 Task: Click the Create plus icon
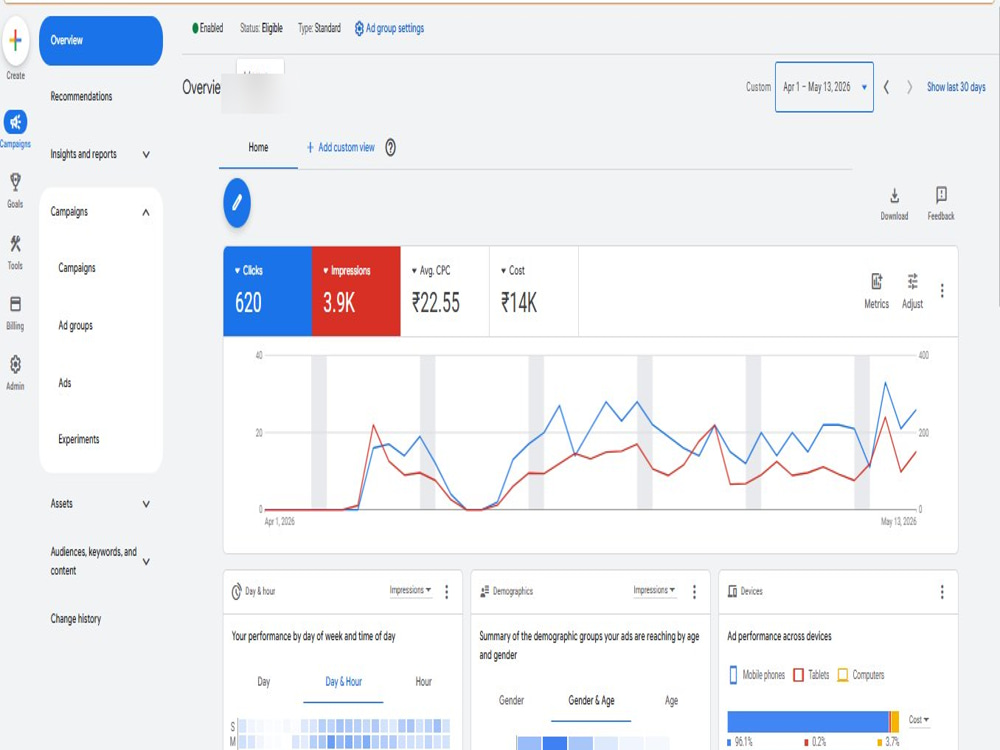point(16,41)
